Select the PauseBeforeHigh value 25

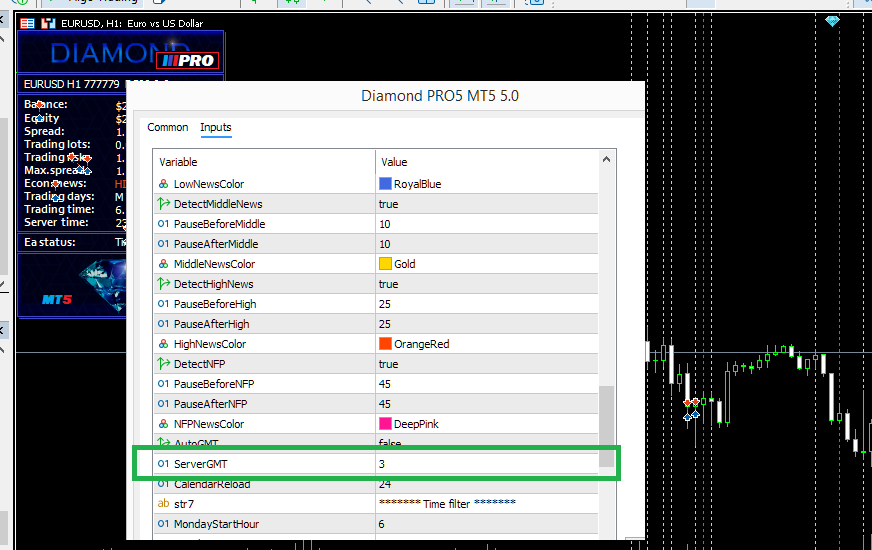[x=384, y=304]
